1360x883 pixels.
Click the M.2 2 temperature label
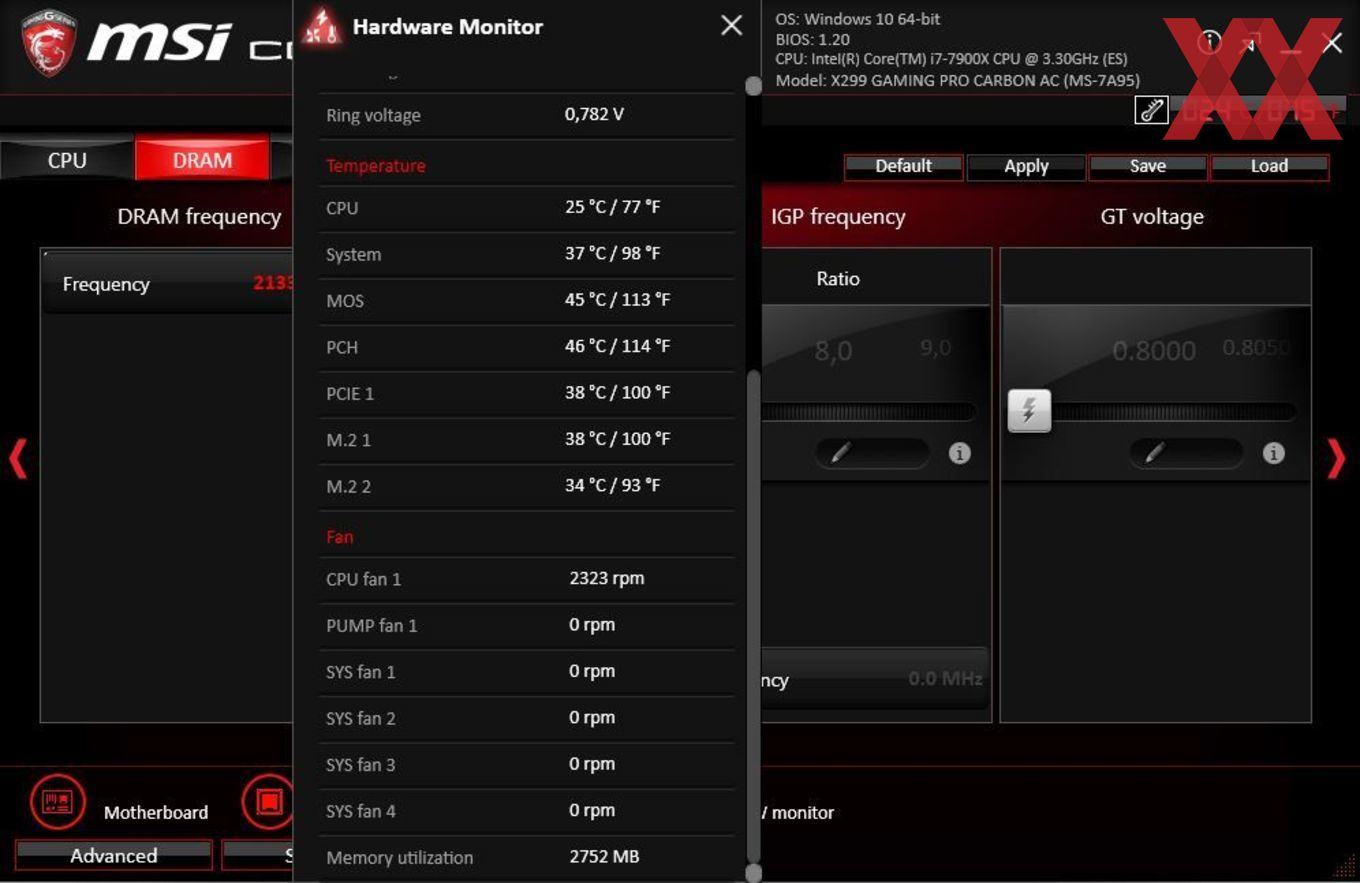[348, 487]
